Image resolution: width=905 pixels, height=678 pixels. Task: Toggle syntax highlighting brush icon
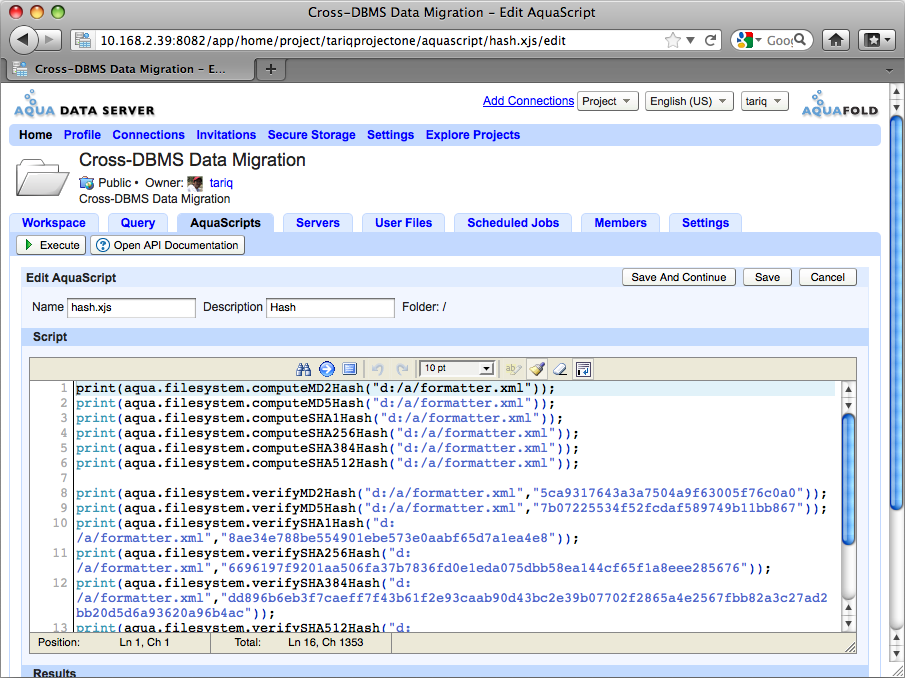pos(537,369)
